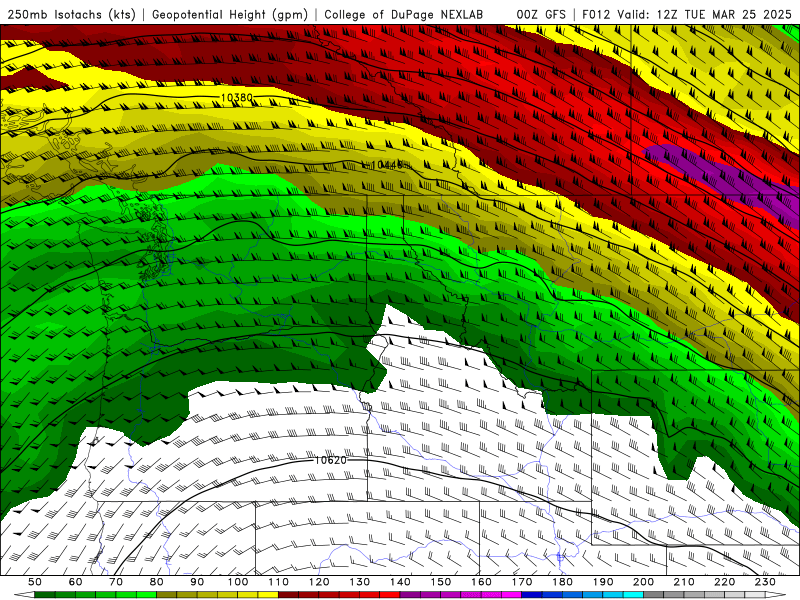Click the 10440 height contour label
The width and height of the screenshot is (800, 600).
[386, 165]
